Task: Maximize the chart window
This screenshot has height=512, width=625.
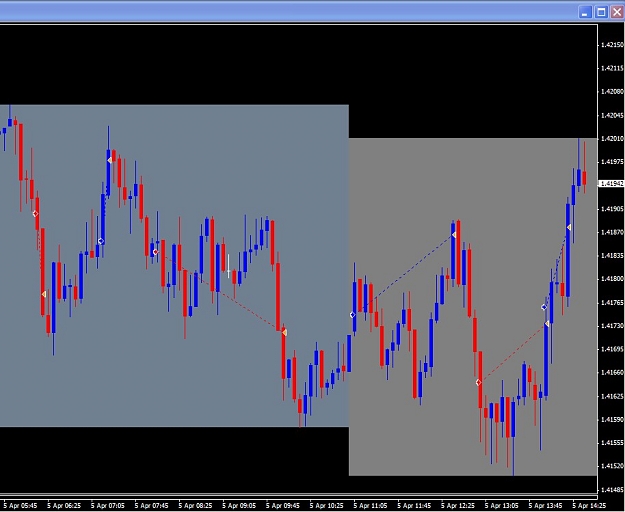Action: tap(601, 12)
